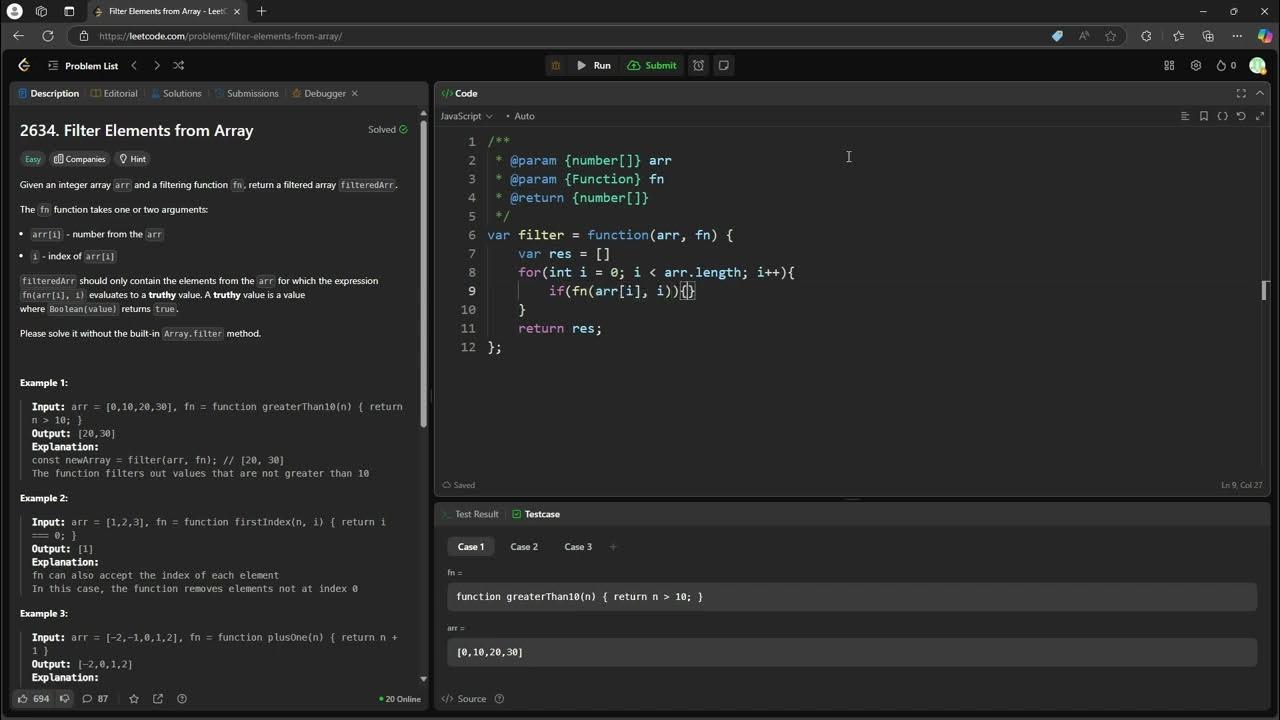The height and width of the screenshot is (720, 1280).
Task: Bookmark this page with browser star
Action: pos(1110,36)
